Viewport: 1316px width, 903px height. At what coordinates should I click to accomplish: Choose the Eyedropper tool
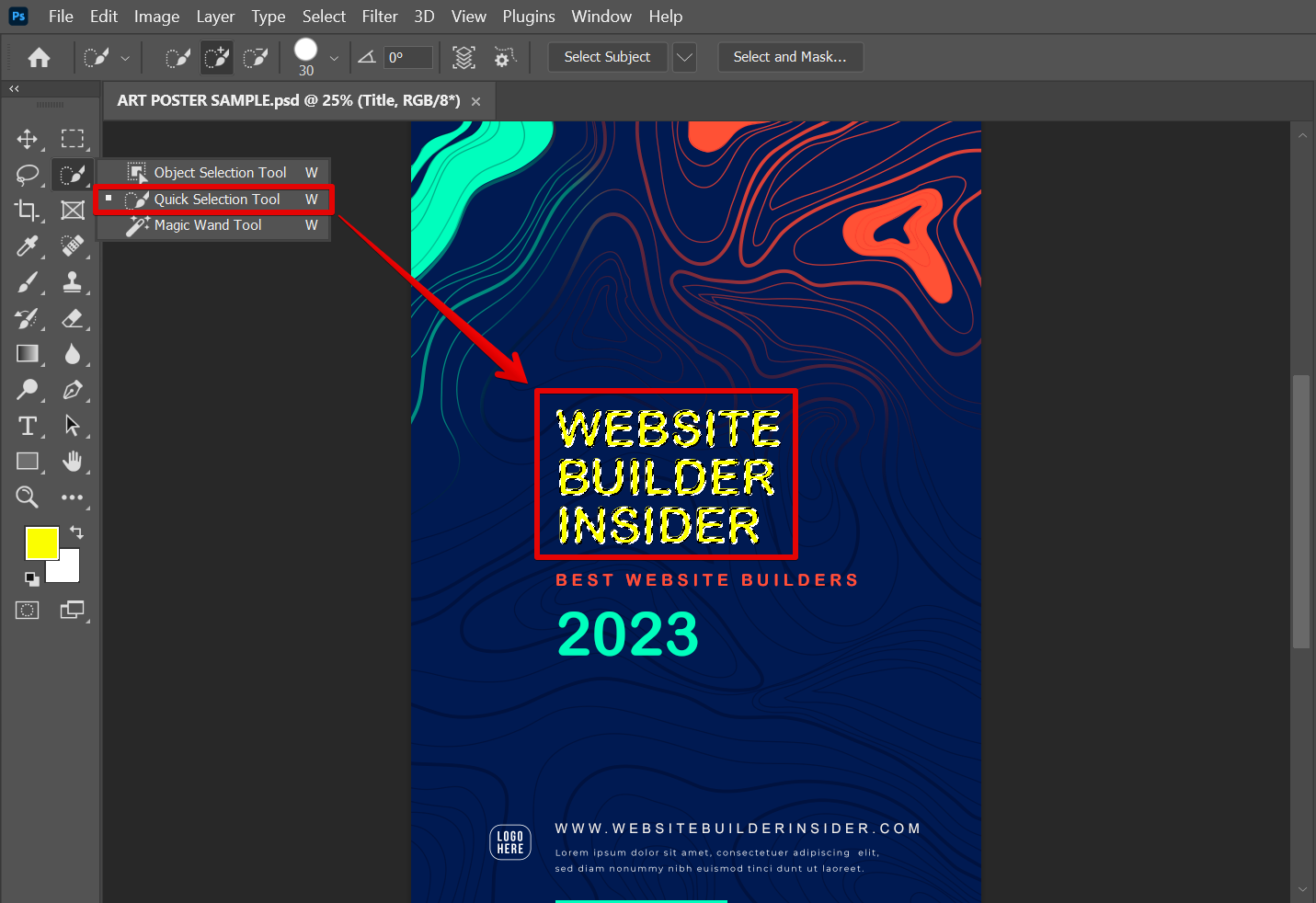27,246
